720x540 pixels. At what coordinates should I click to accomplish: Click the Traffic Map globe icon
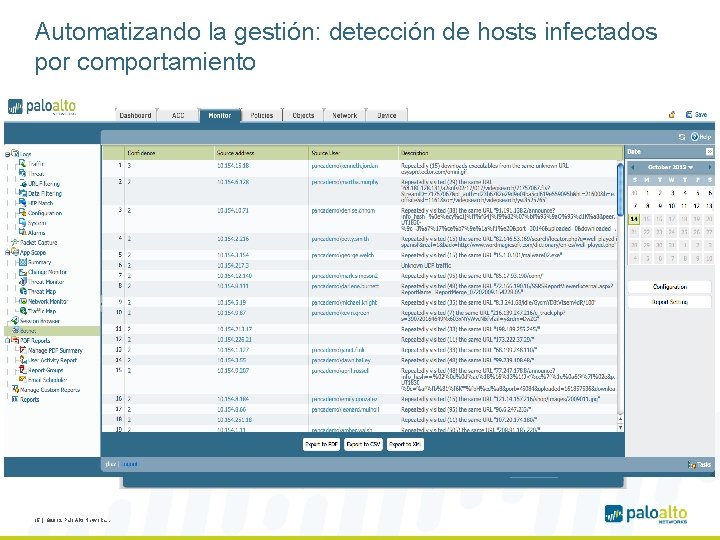23,311
